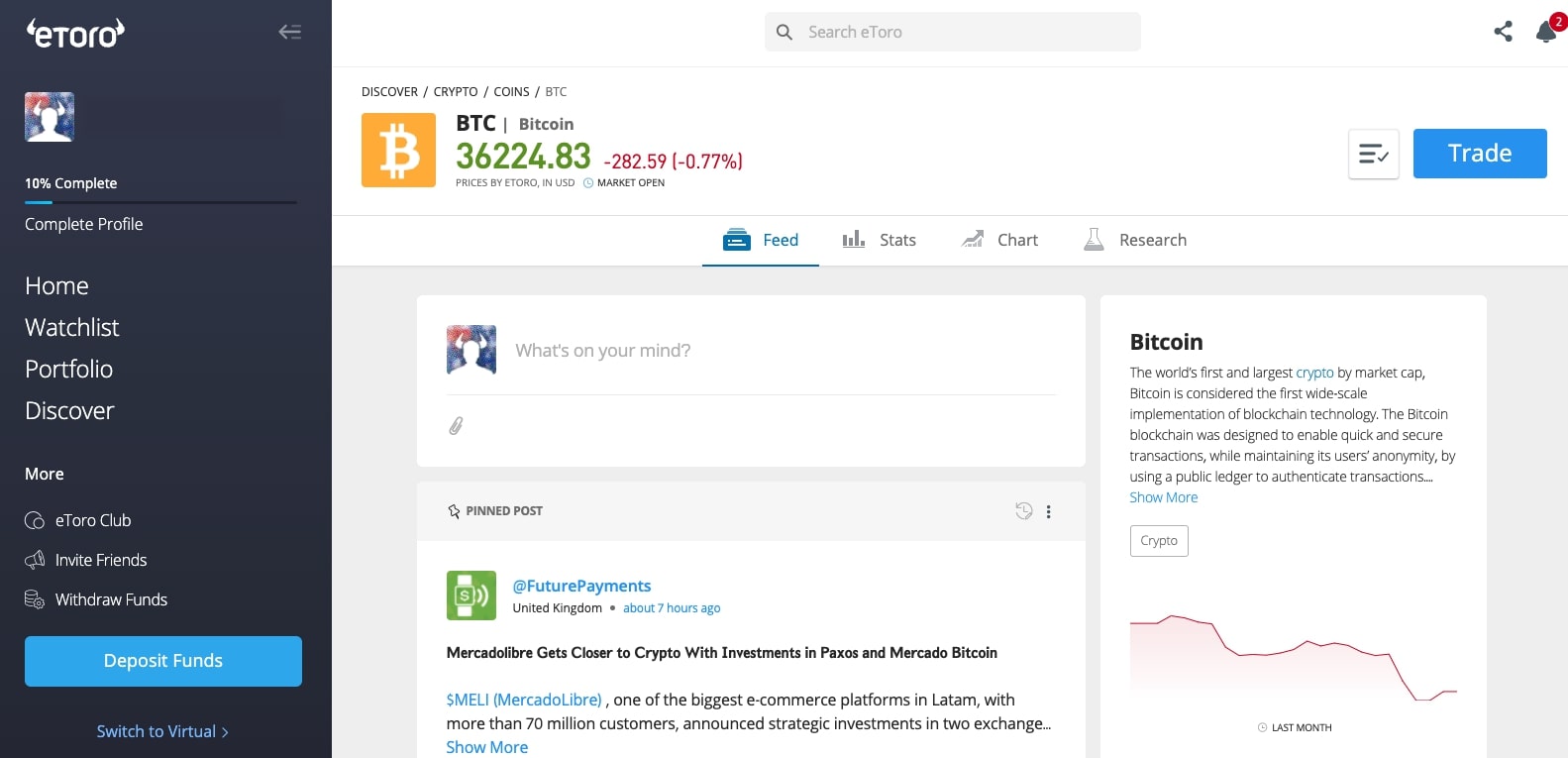Click the pinned post history icon
The height and width of the screenshot is (758, 1568).
[x=1024, y=511]
